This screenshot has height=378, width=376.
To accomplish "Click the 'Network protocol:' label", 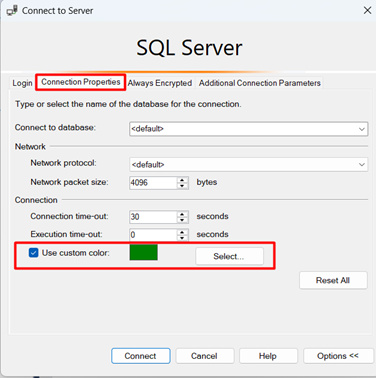I will click(x=63, y=163).
